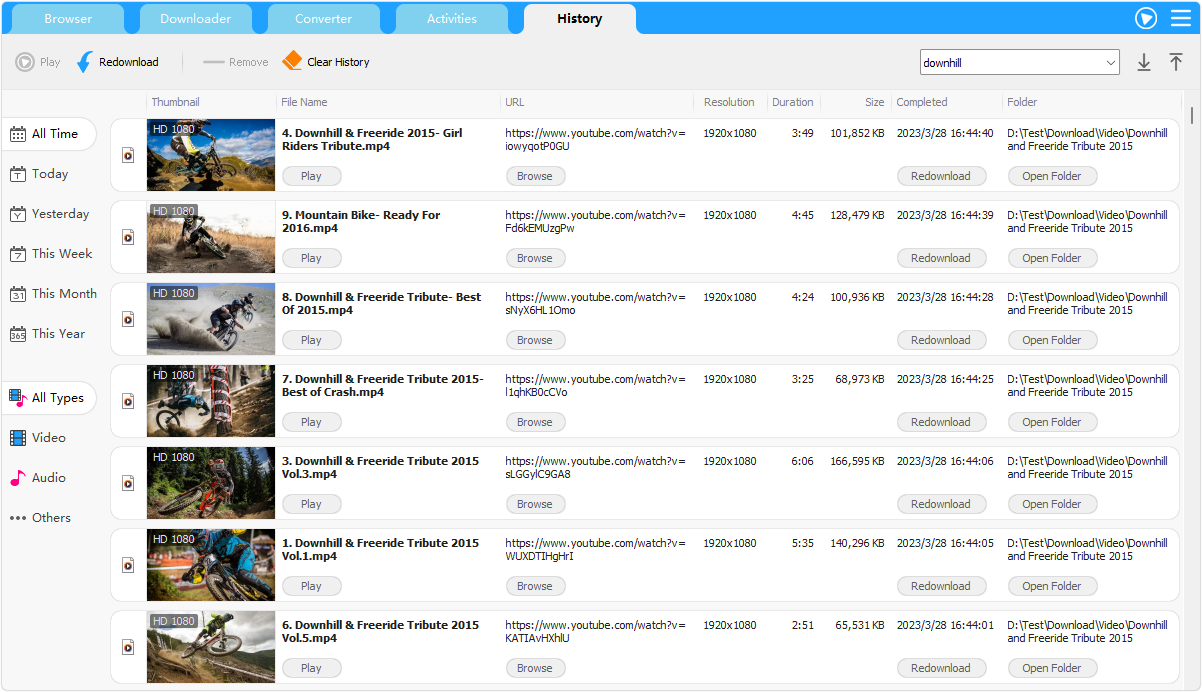Screen dimensions: 1202x692
Task: Click the sort descending arrow icon
Action: (x=1144, y=62)
